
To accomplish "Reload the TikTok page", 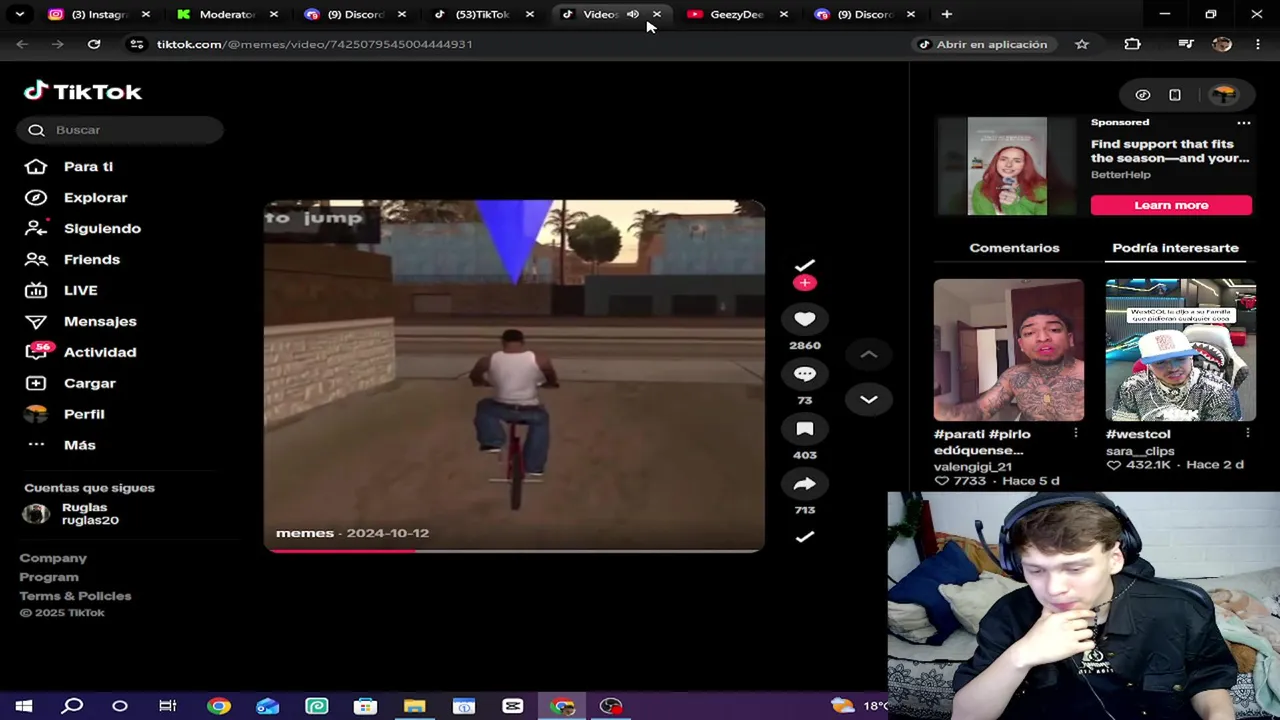I will click(94, 44).
